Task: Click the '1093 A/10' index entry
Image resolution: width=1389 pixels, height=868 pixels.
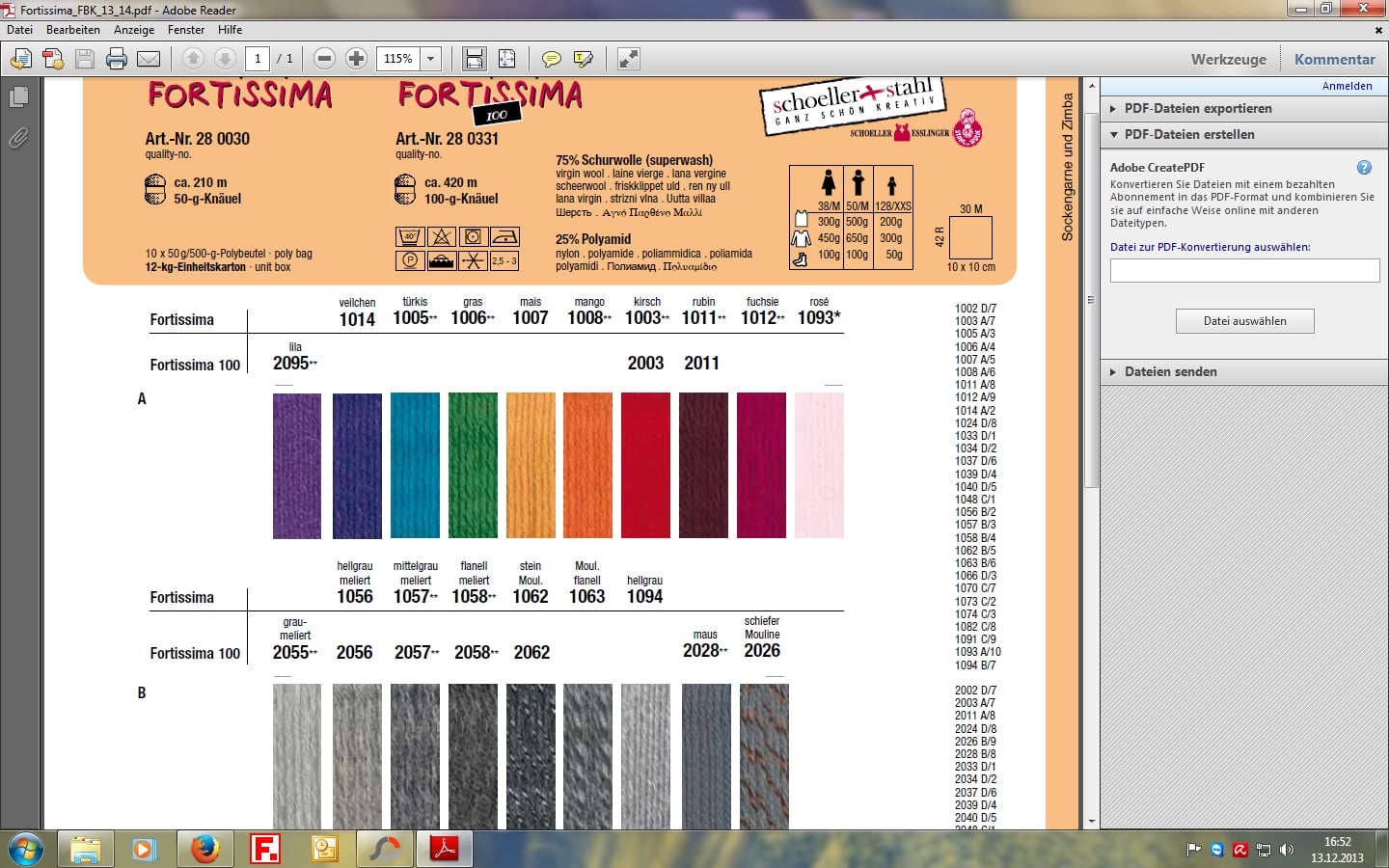Action: pyautogui.click(x=978, y=652)
